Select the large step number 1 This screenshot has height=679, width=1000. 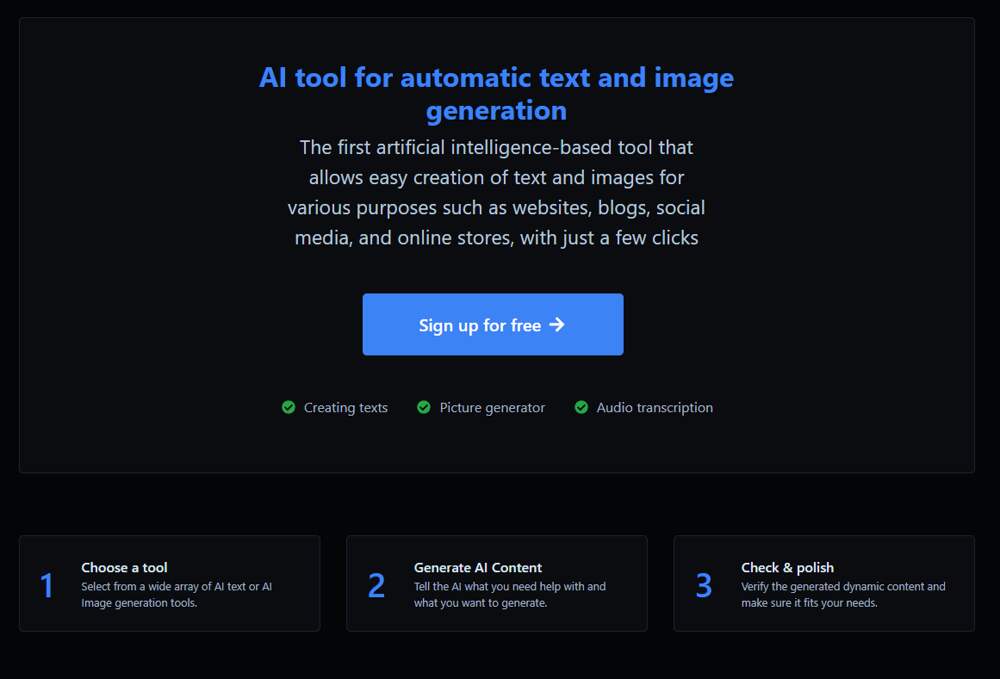(47, 586)
